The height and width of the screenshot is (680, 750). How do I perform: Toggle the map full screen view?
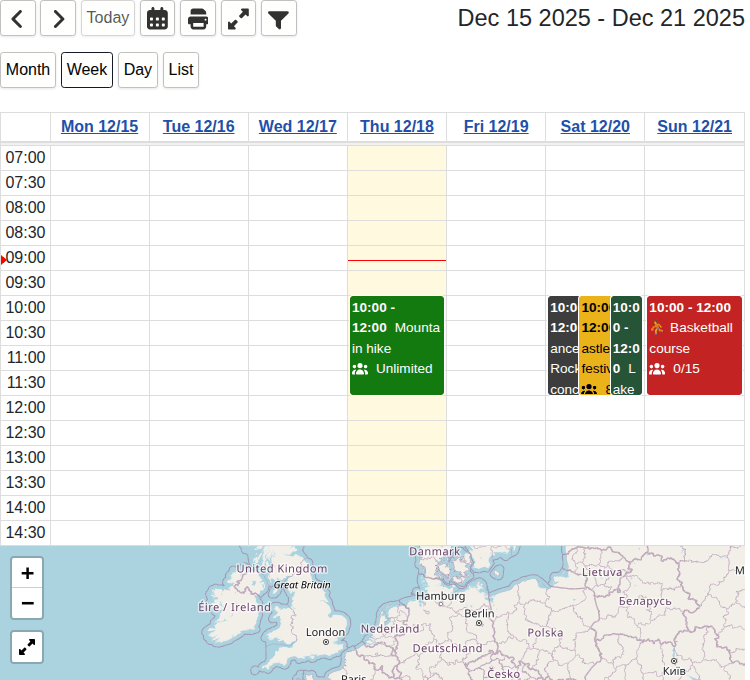tap(27, 647)
